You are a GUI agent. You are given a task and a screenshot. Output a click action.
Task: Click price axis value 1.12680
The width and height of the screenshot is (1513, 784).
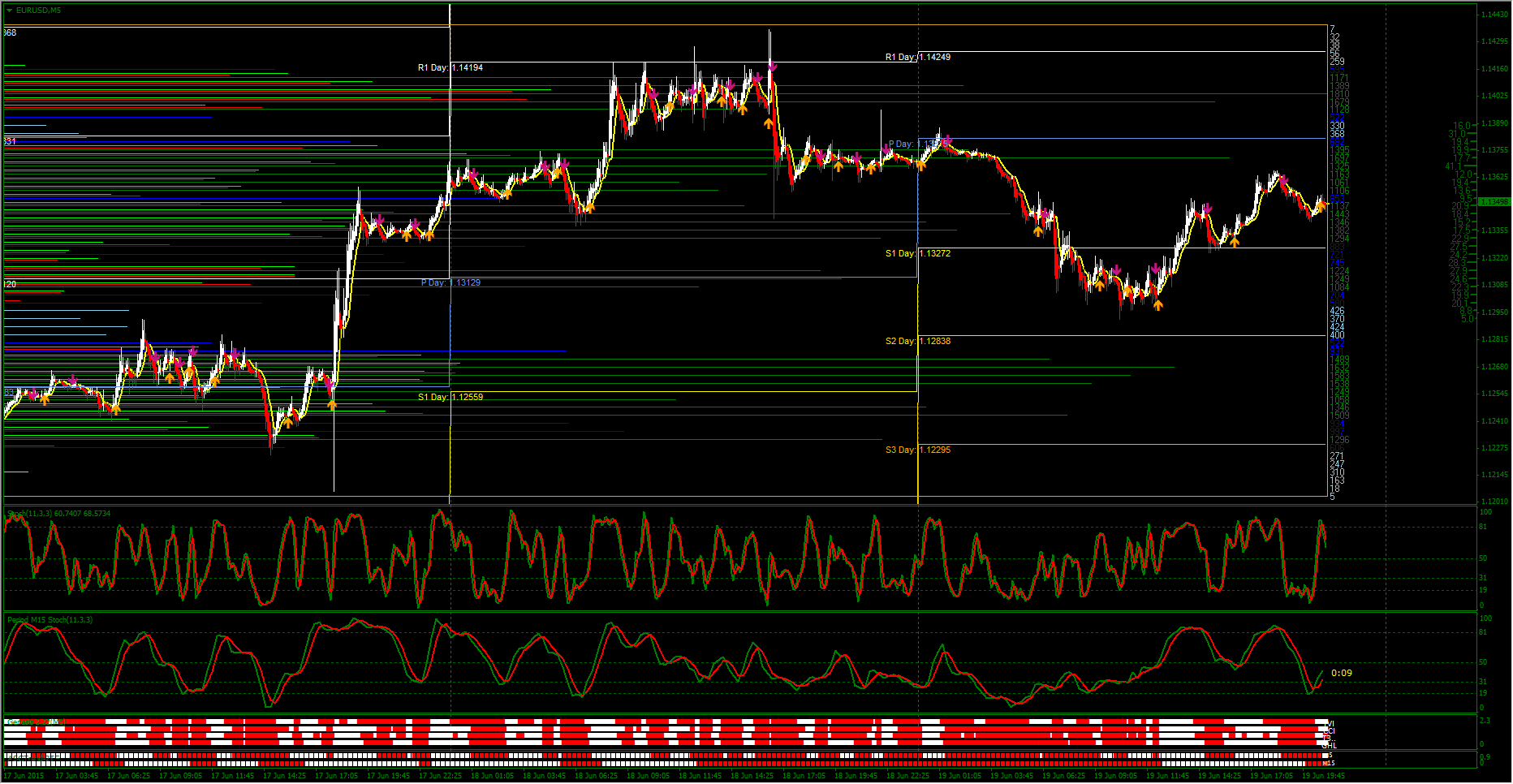point(1495,367)
